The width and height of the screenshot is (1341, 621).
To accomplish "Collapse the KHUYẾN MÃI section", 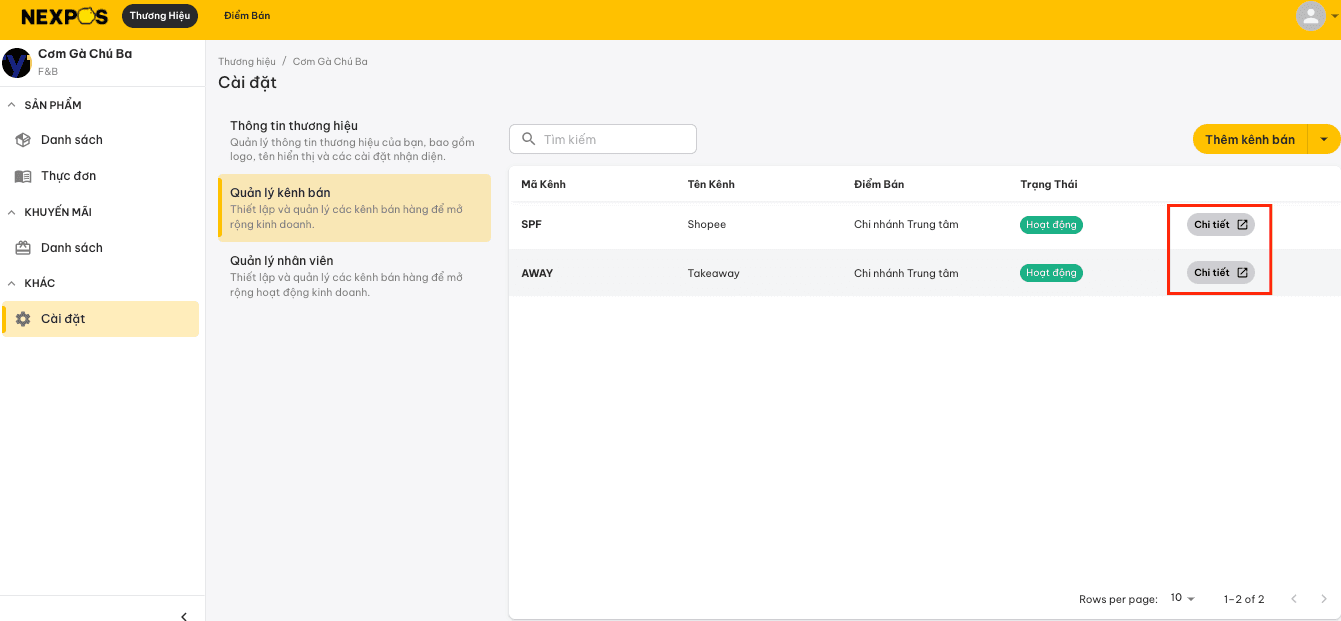I will click(12, 212).
